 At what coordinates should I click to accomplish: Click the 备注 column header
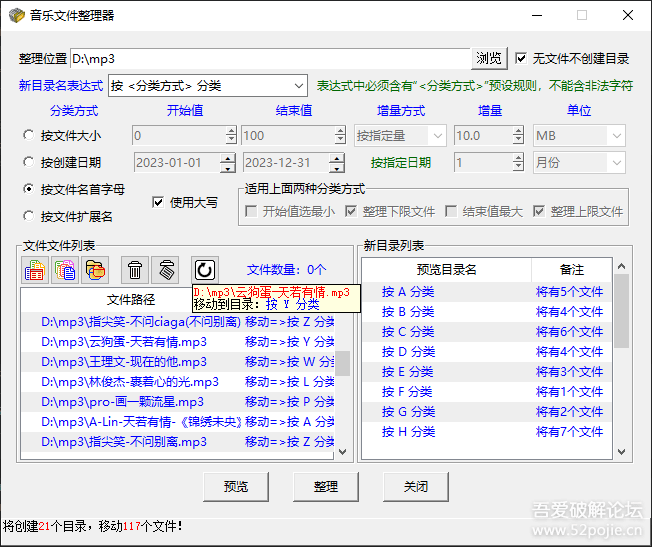click(572, 270)
